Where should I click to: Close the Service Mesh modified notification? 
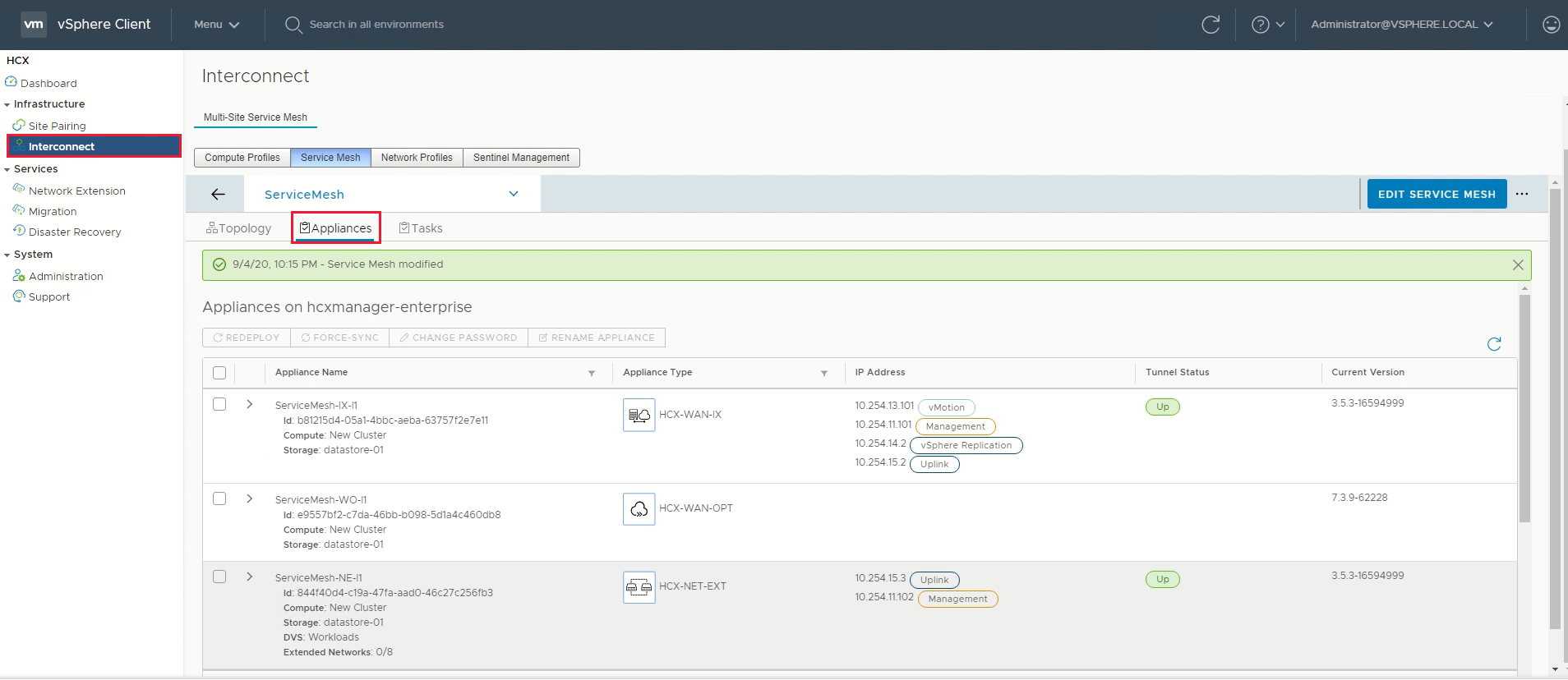[1518, 264]
